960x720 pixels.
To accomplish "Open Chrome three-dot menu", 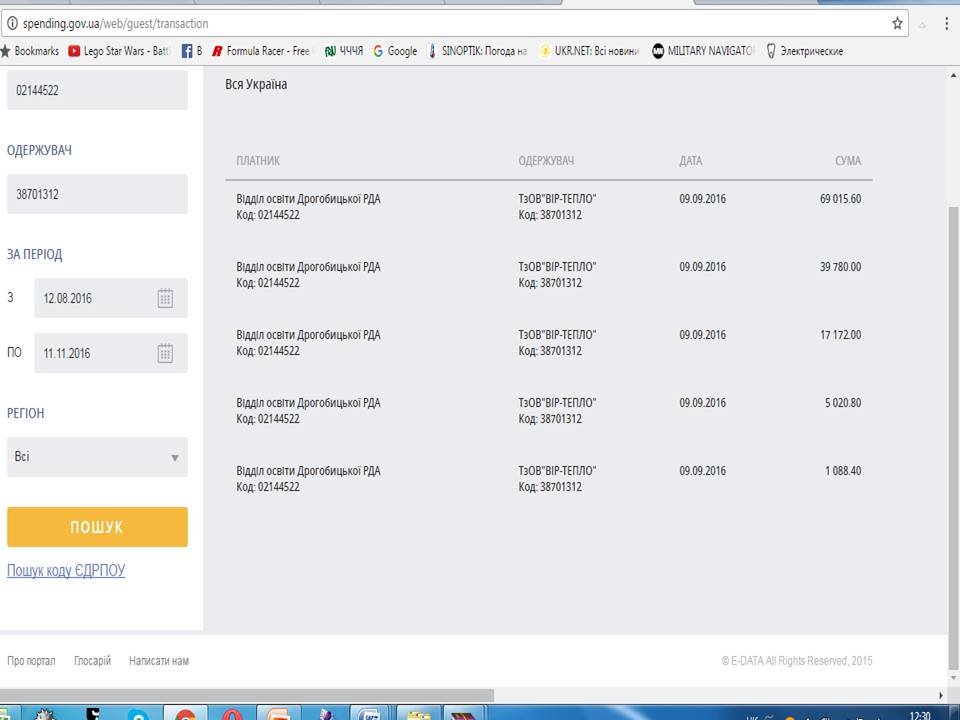I will tap(947, 23).
